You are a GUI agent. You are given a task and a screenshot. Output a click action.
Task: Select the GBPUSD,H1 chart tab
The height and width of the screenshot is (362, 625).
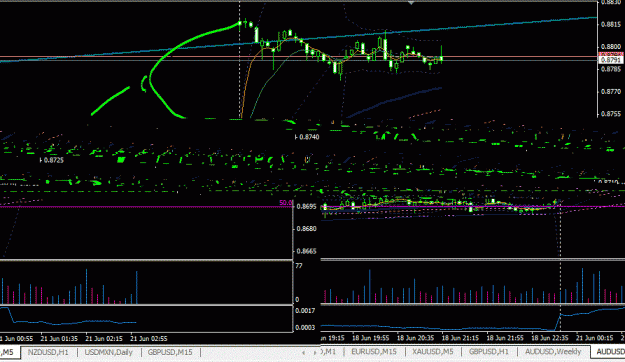(x=489, y=352)
